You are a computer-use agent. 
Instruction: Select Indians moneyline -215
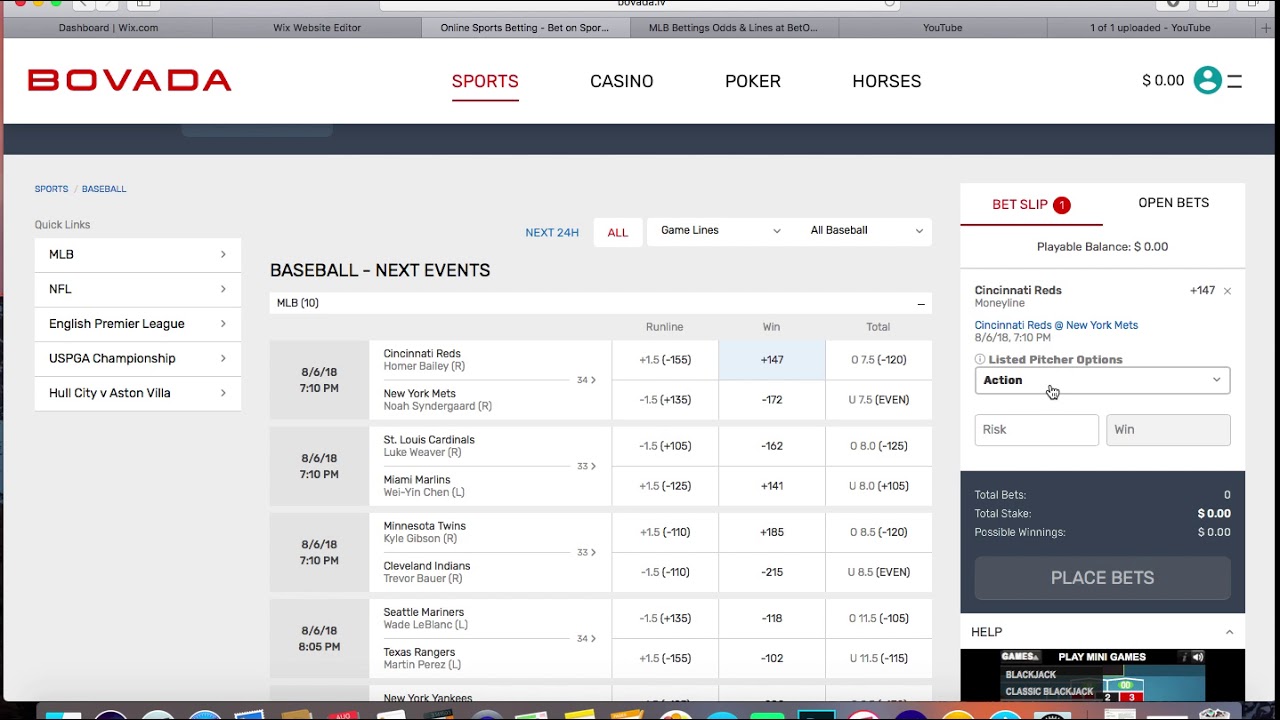[772, 572]
